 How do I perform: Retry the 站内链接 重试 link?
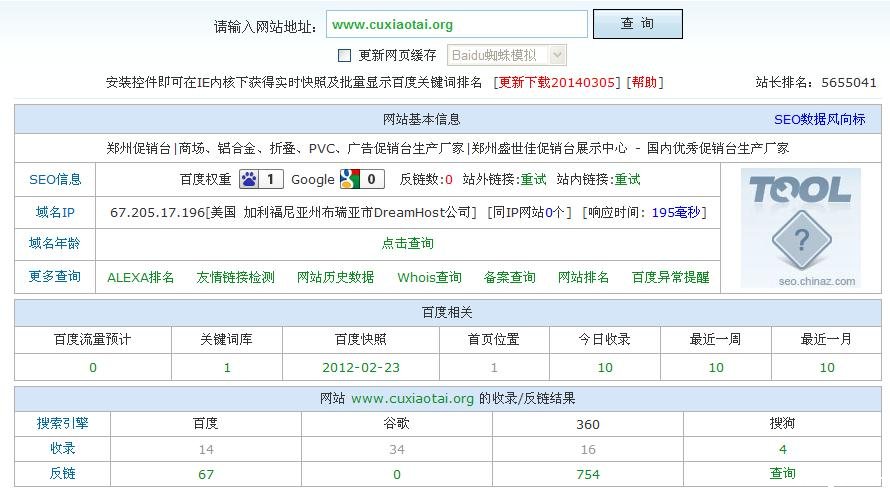(x=627, y=179)
